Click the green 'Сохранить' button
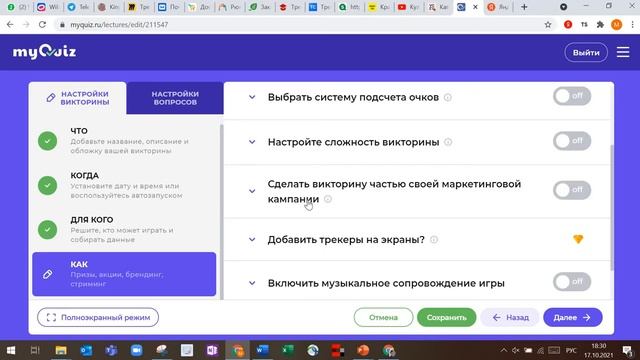The width and height of the screenshot is (640, 360). click(x=447, y=318)
